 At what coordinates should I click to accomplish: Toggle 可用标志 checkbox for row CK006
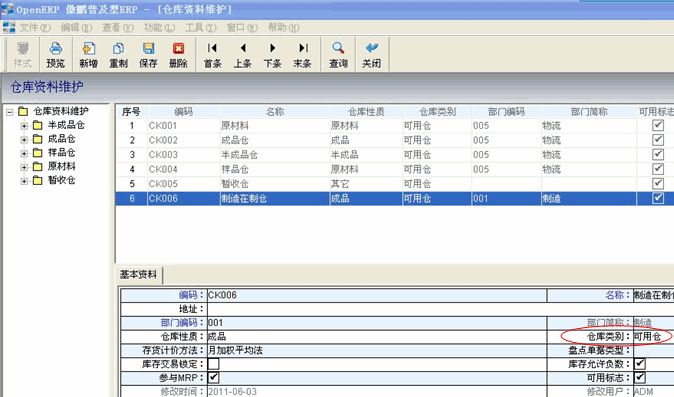pos(658,198)
